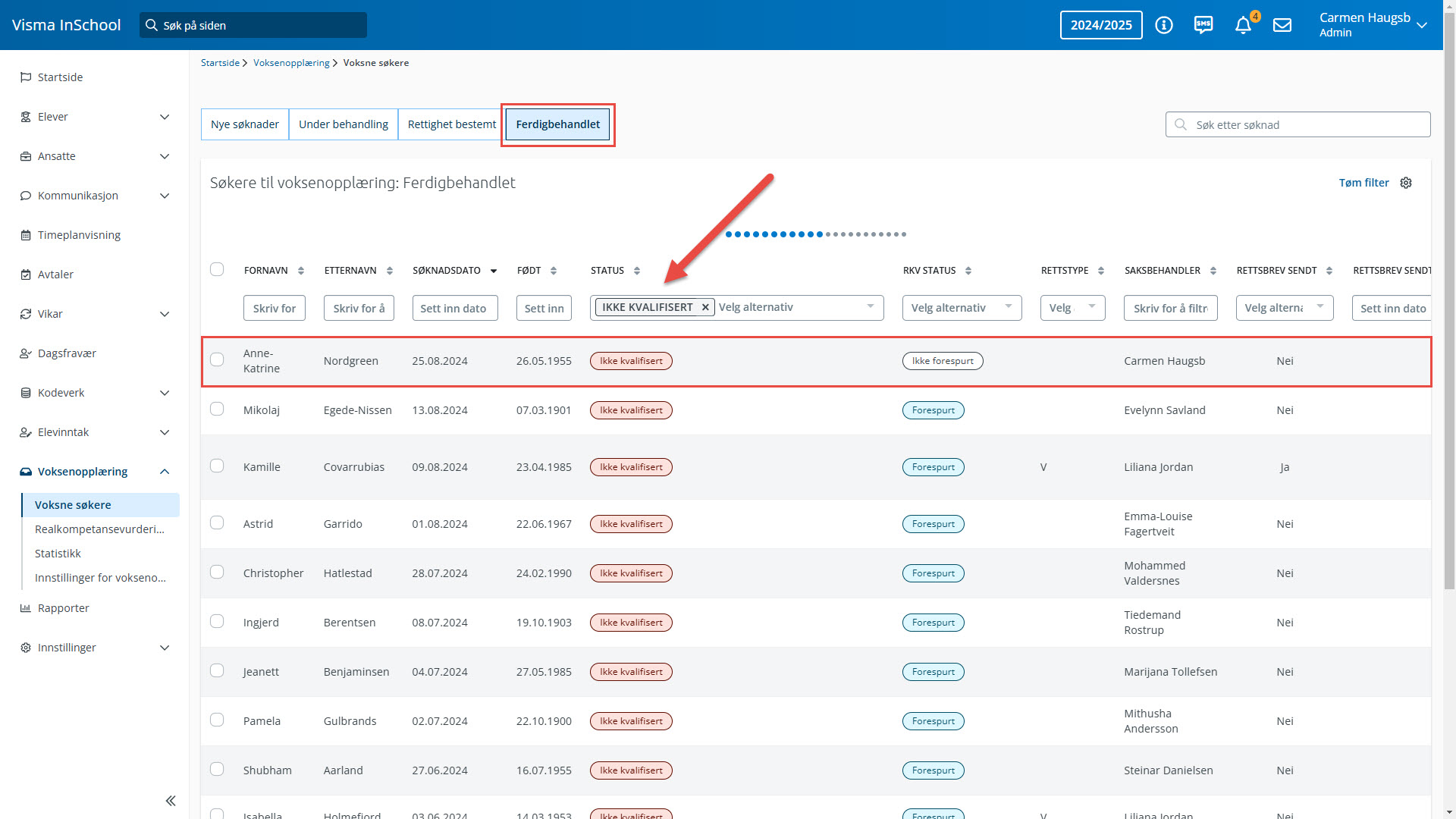
Task: Switch to the Under behandling tab
Action: tap(344, 124)
